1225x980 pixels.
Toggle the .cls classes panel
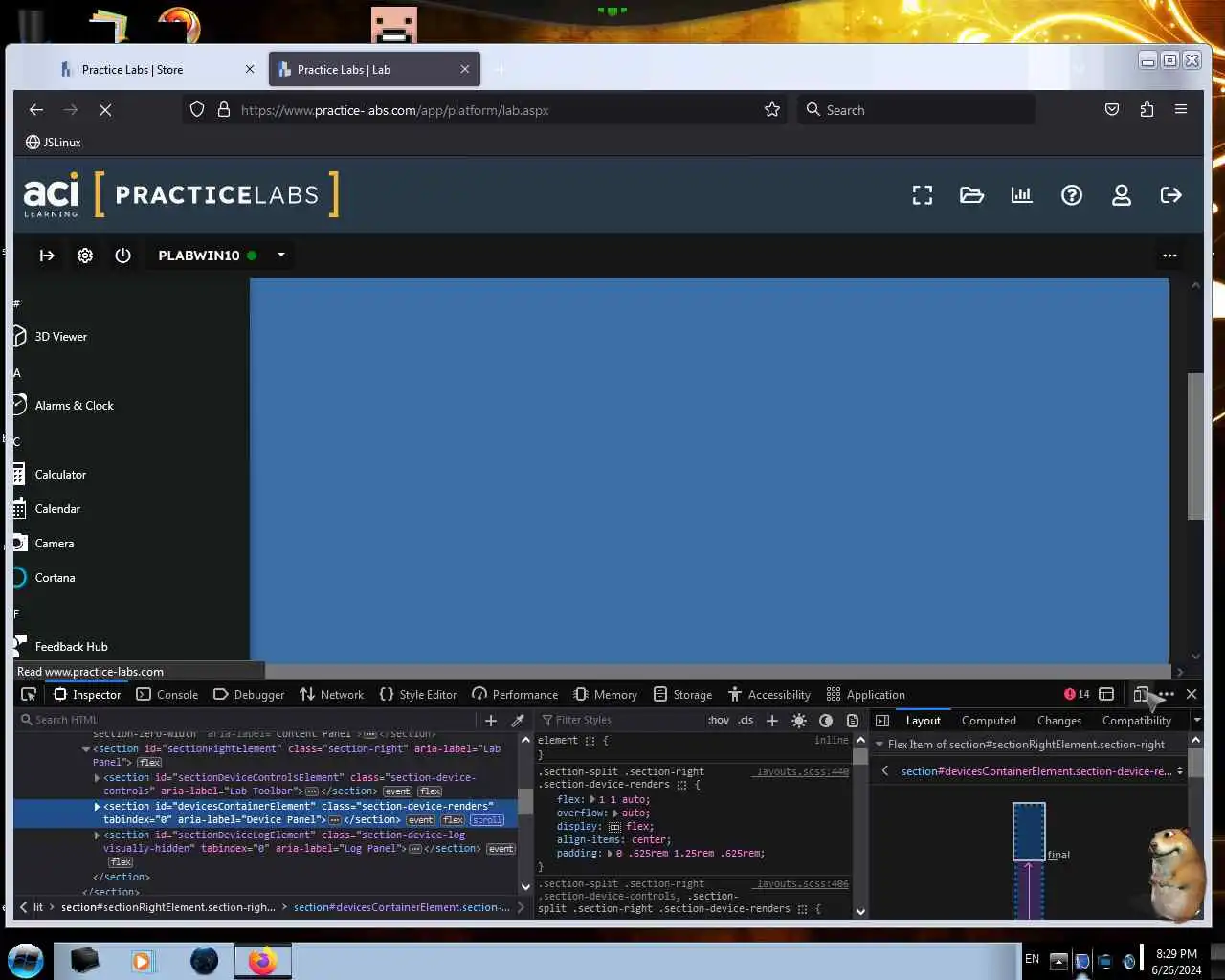click(746, 721)
